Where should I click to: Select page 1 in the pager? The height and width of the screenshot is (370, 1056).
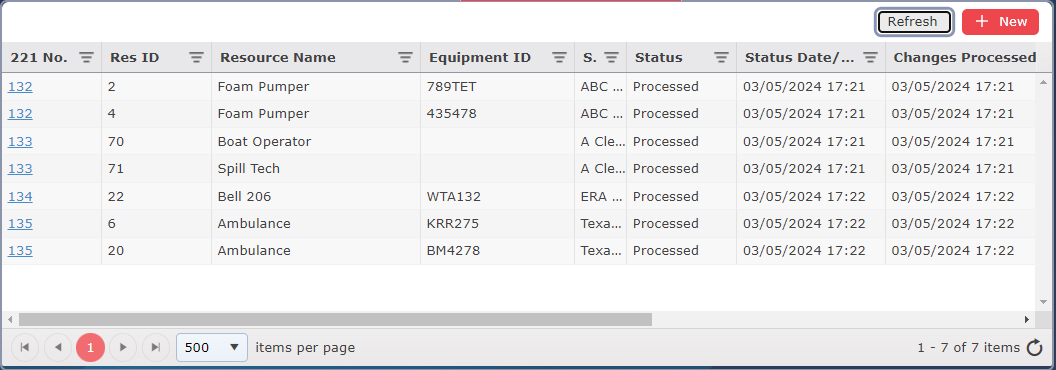click(91, 348)
